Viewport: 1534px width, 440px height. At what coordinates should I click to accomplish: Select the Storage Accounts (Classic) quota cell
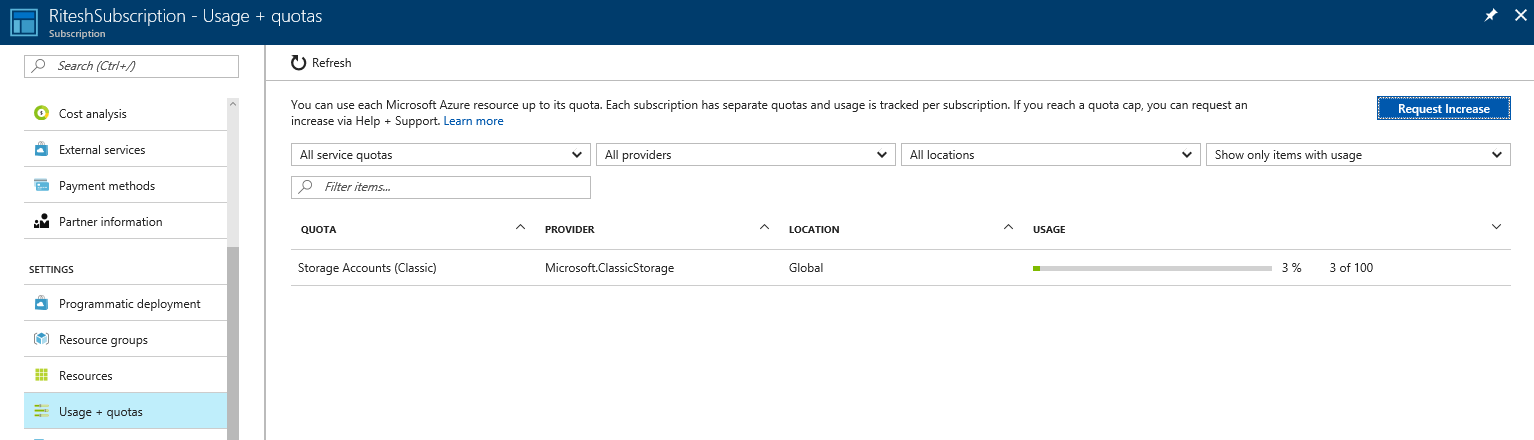click(367, 268)
